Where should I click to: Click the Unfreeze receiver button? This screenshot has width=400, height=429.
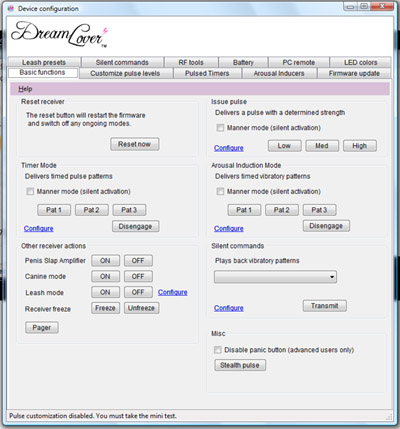(141, 308)
